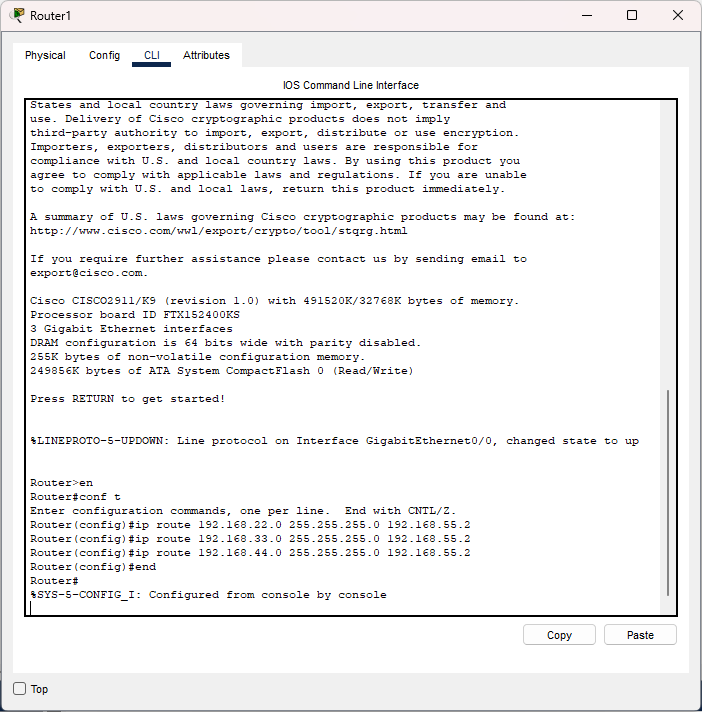
Task: Click the 'Router(config)#end' line
Action: (93, 567)
